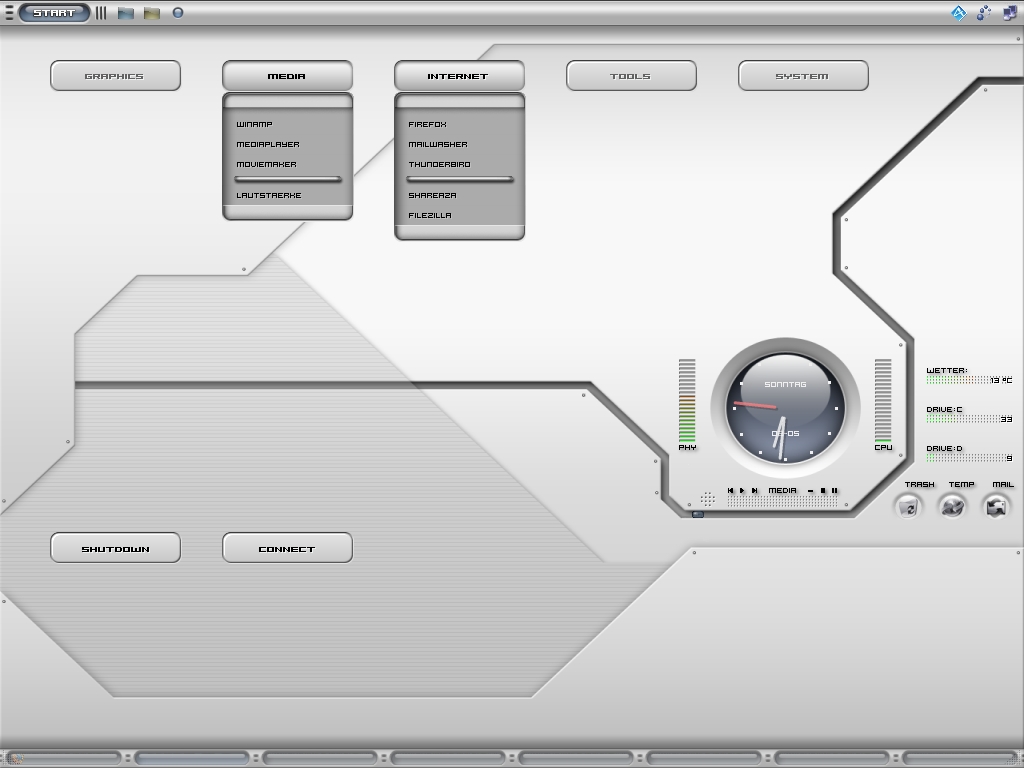
Task: Open the Trash recycle bin icon
Action: point(908,507)
